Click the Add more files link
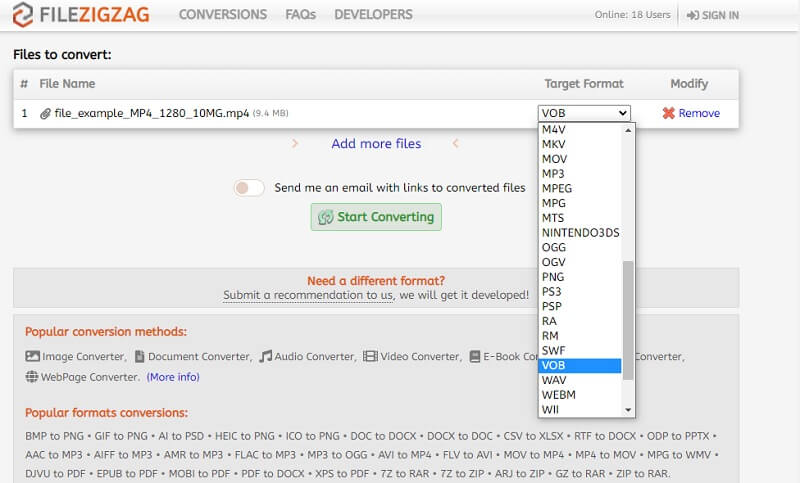 [x=376, y=144]
